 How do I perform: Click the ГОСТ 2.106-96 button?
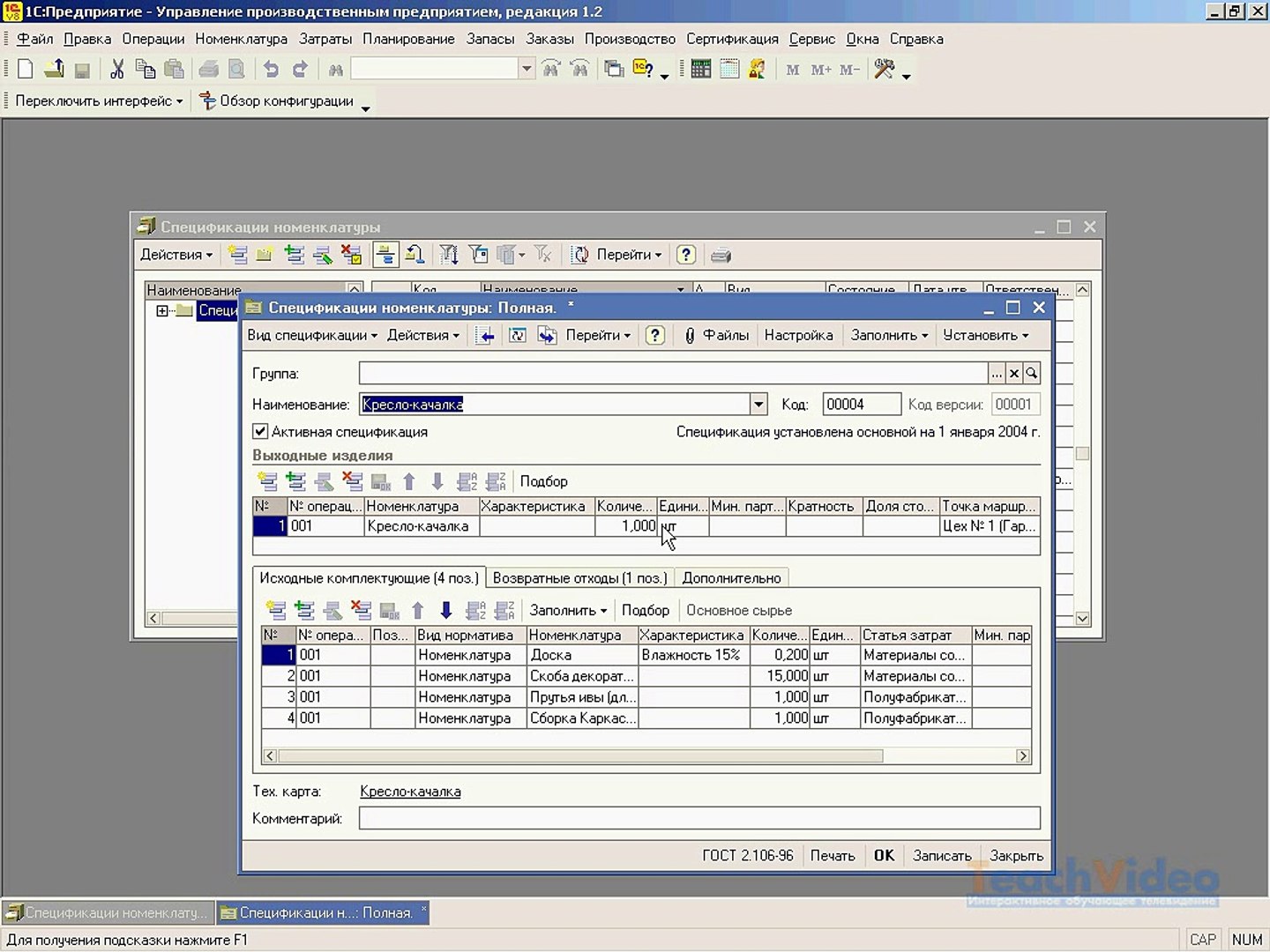748,856
